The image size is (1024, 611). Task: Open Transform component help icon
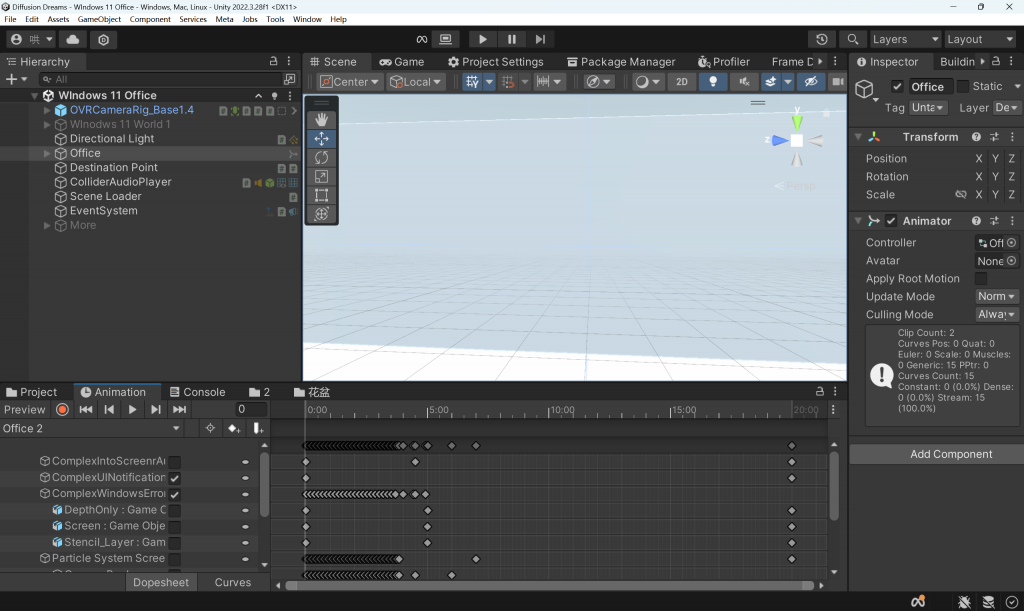[976, 137]
